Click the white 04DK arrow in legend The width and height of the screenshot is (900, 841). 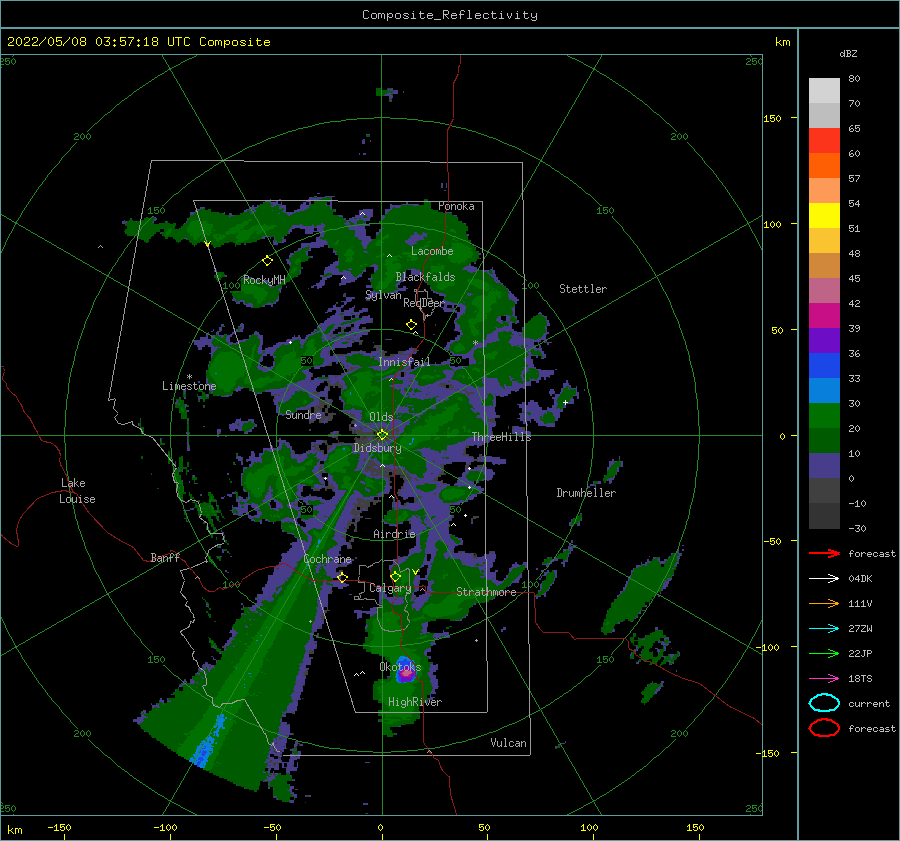[x=824, y=579]
